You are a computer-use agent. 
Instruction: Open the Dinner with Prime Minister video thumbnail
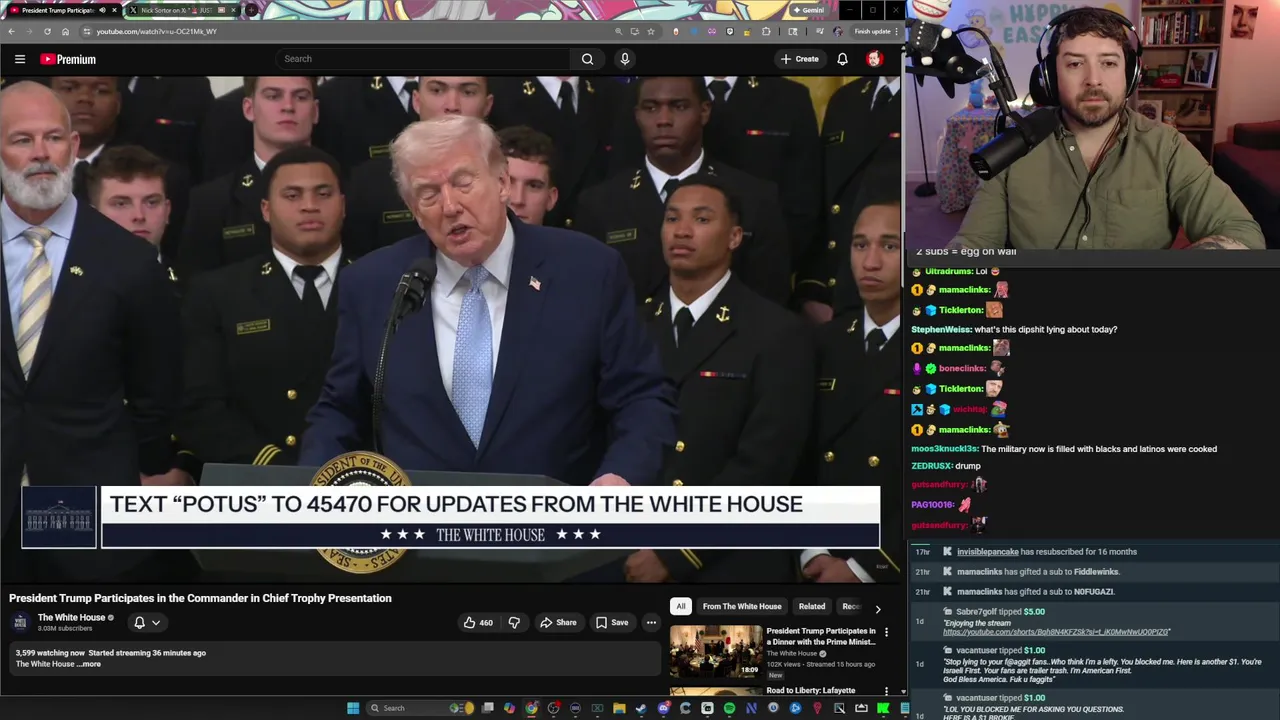(715, 651)
